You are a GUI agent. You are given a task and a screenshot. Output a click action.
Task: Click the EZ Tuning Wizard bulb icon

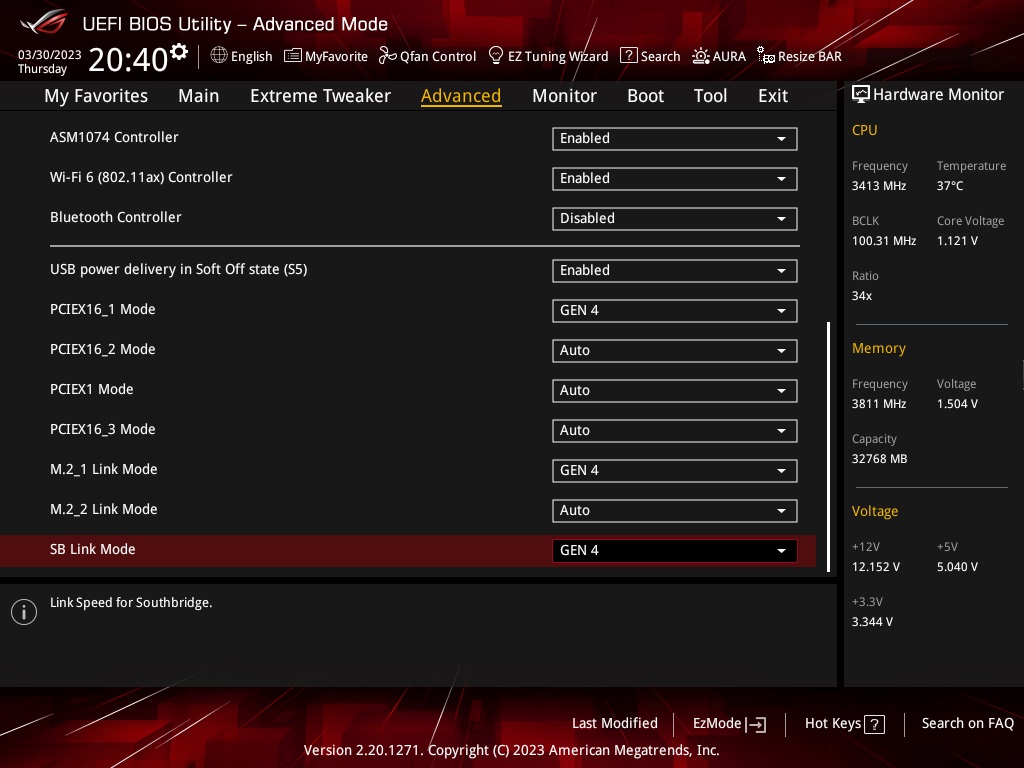coord(496,56)
